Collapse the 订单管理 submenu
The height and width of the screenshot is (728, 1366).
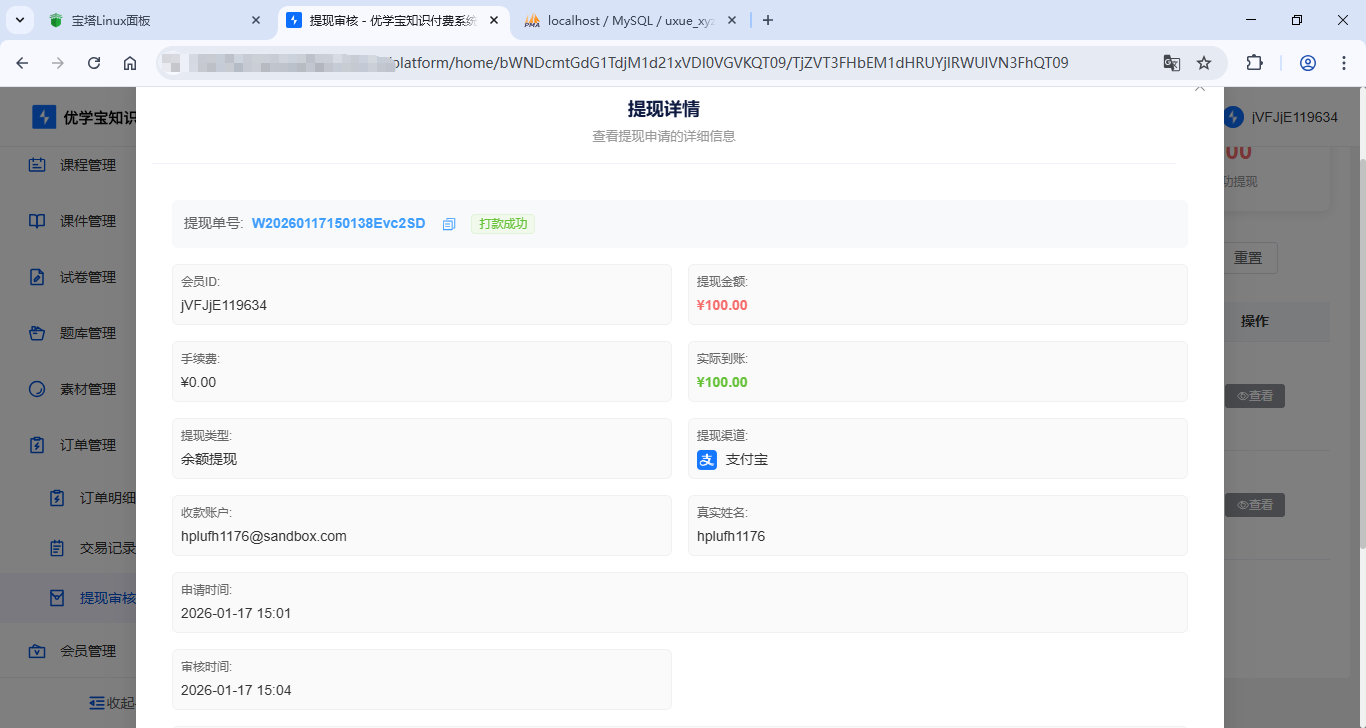pos(36,444)
